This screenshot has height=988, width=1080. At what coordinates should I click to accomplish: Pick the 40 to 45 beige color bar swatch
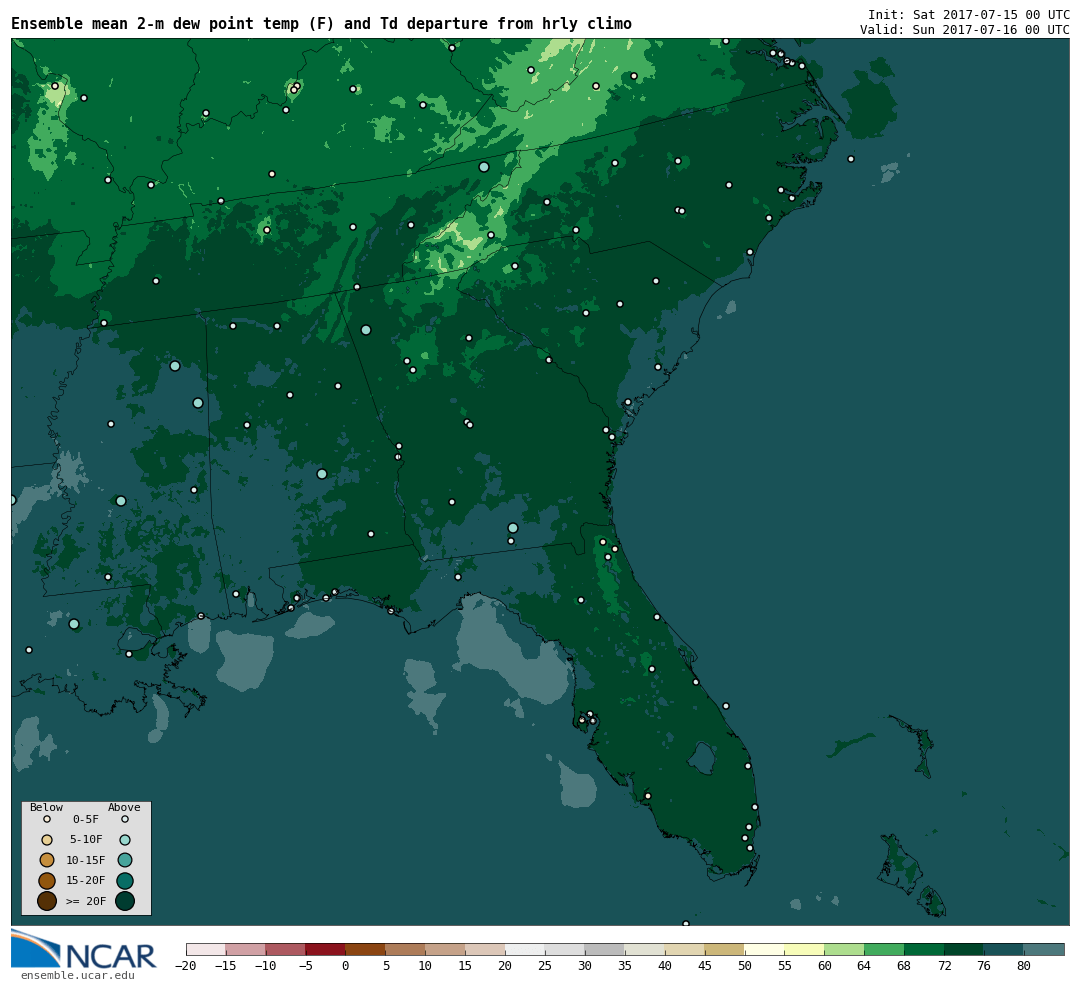pyautogui.click(x=685, y=949)
